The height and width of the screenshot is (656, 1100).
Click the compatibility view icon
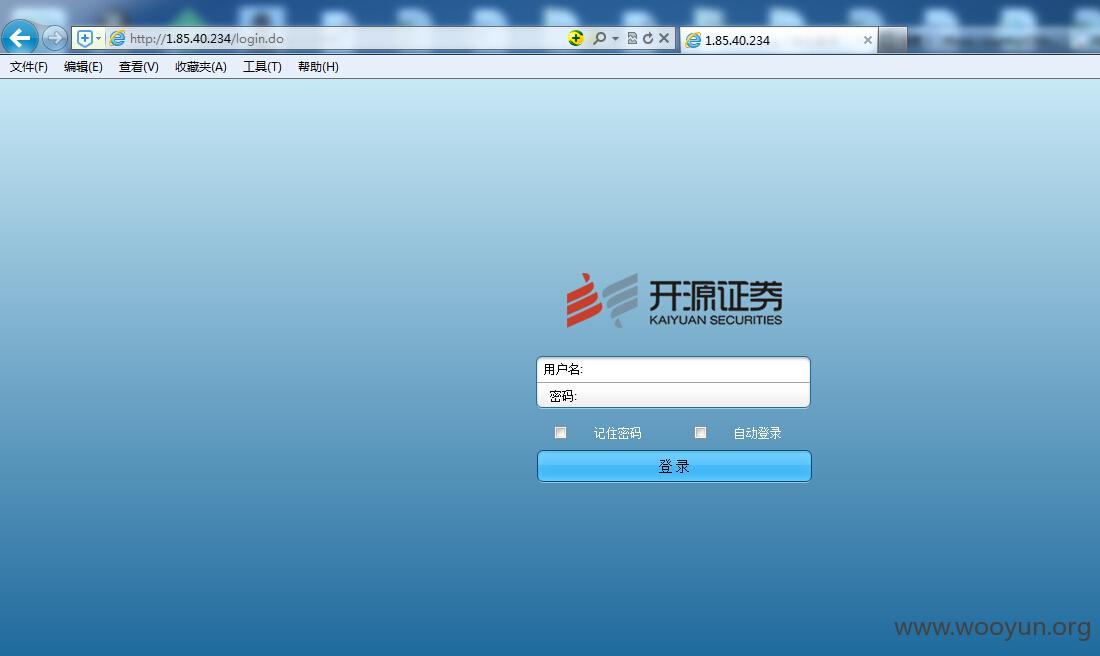[632, 38]
